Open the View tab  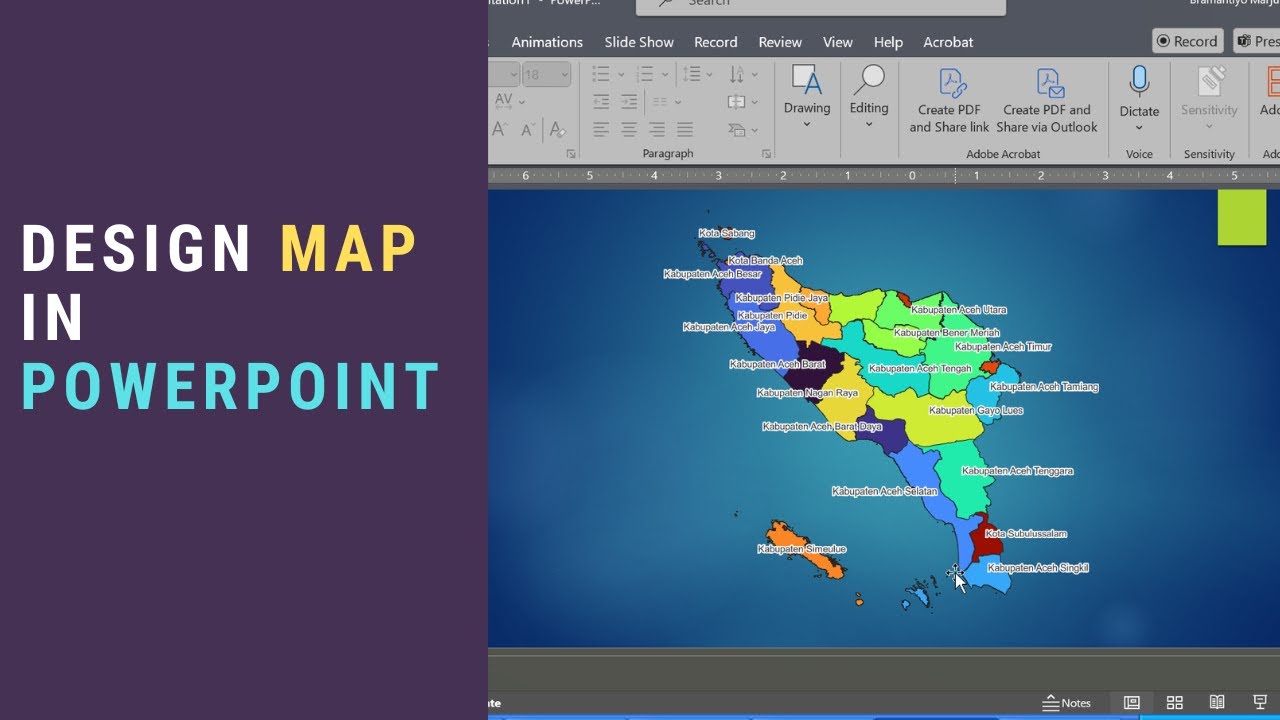tap(838, 42)
